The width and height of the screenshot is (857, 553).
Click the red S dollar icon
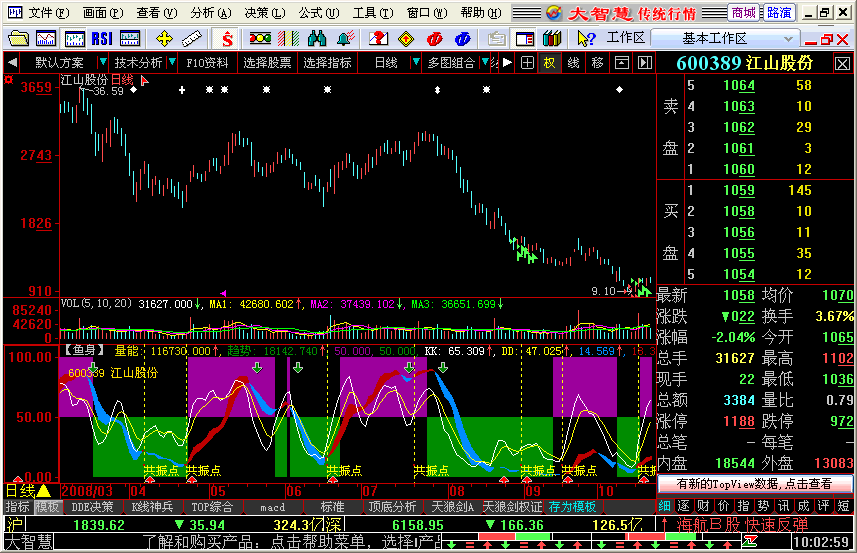tap(227, 39)
